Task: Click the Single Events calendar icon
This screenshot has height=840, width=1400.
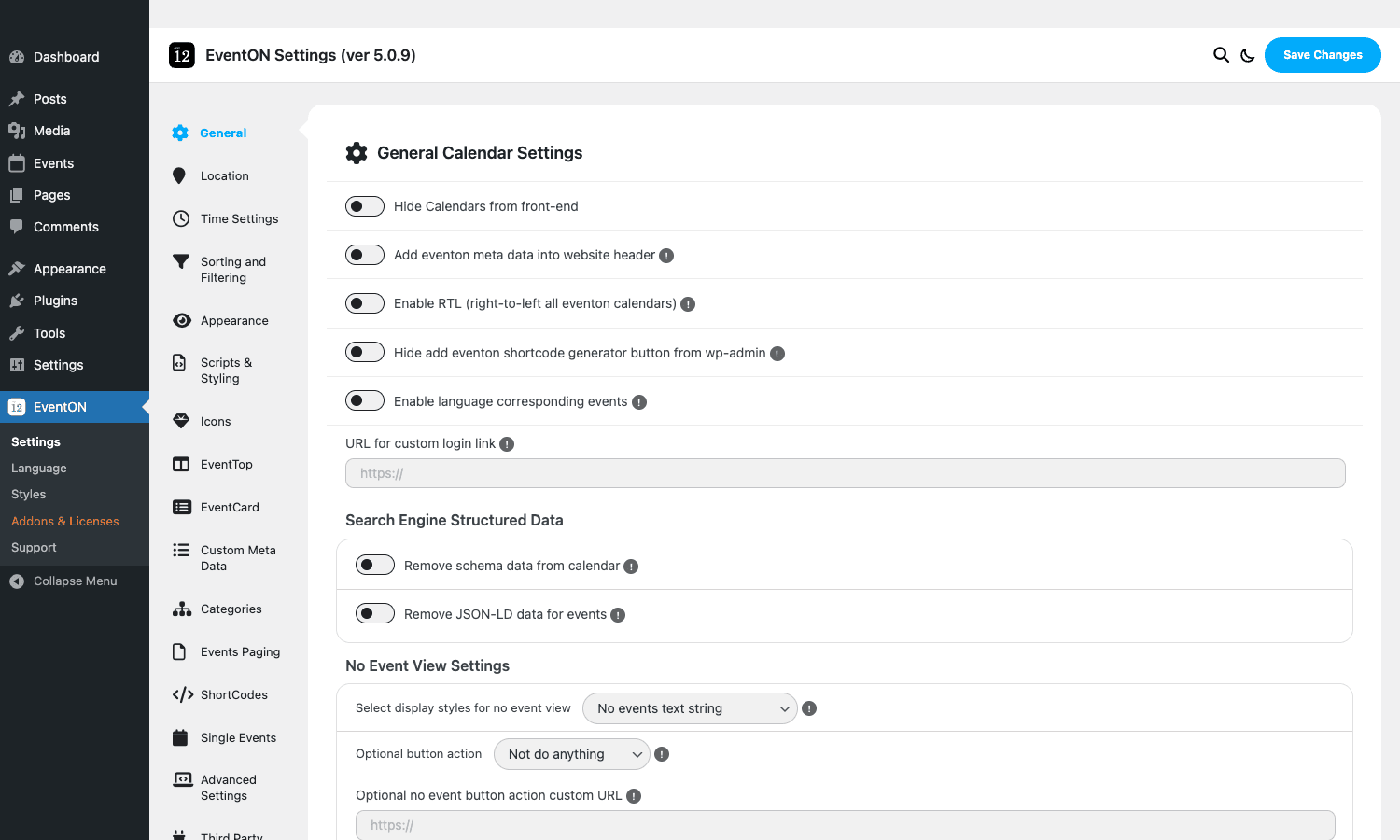Action: (180, 737)
